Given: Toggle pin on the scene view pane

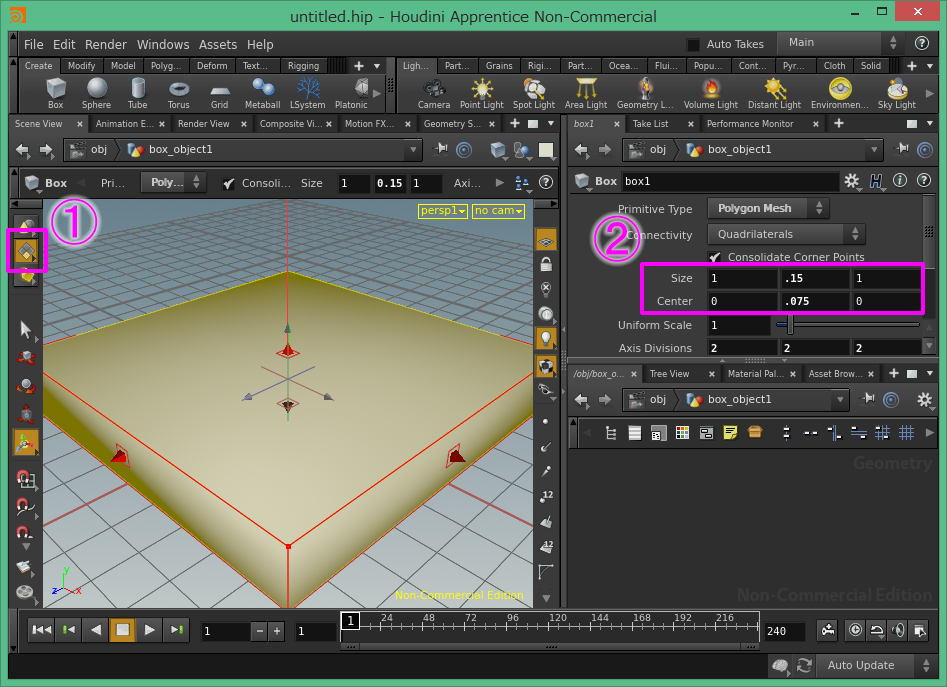Looking at the screenshot, I should click(x=442, y=149).
